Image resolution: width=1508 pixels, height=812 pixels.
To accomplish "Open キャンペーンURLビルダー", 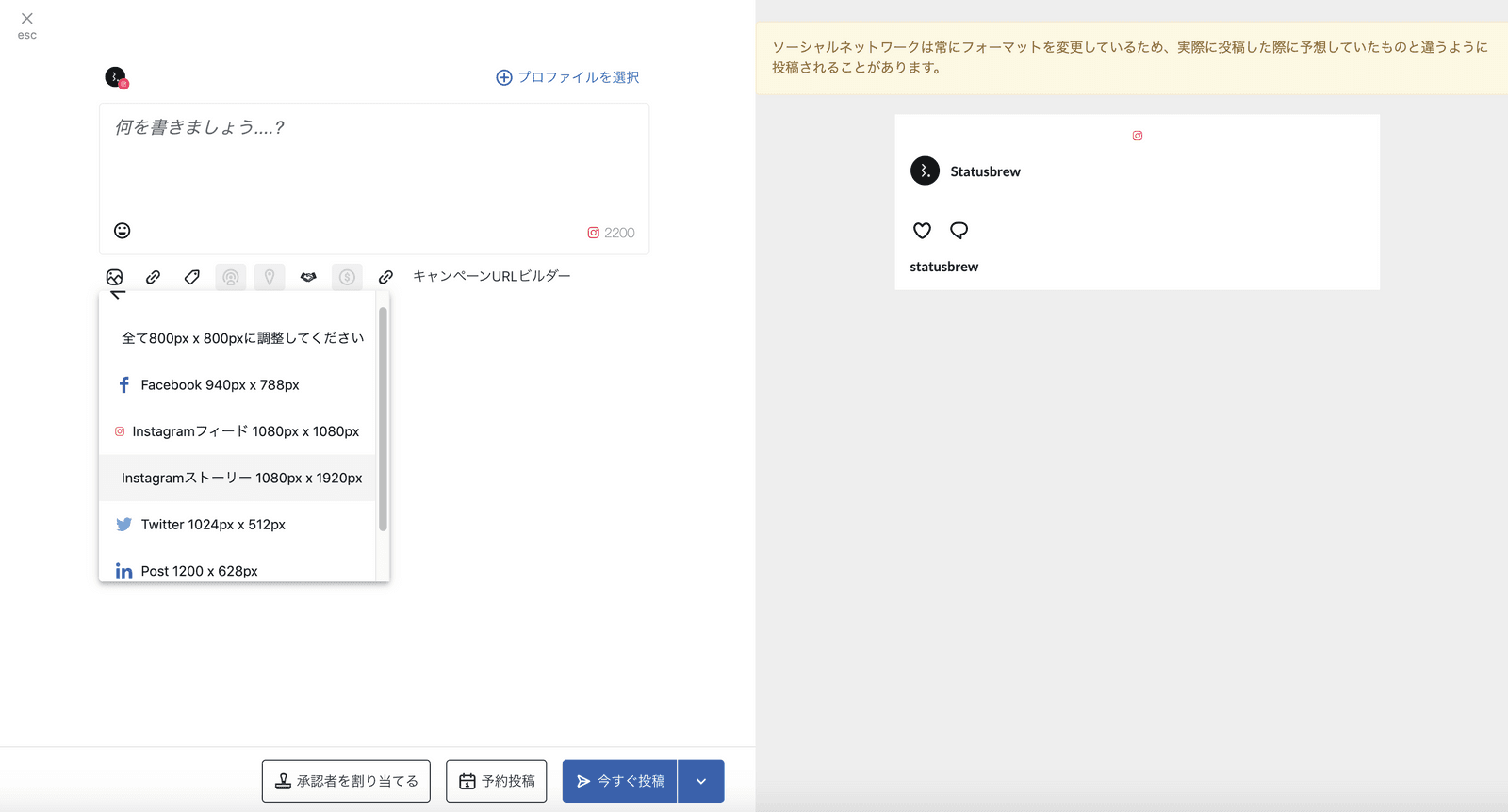I will click(x=492, y=276).
